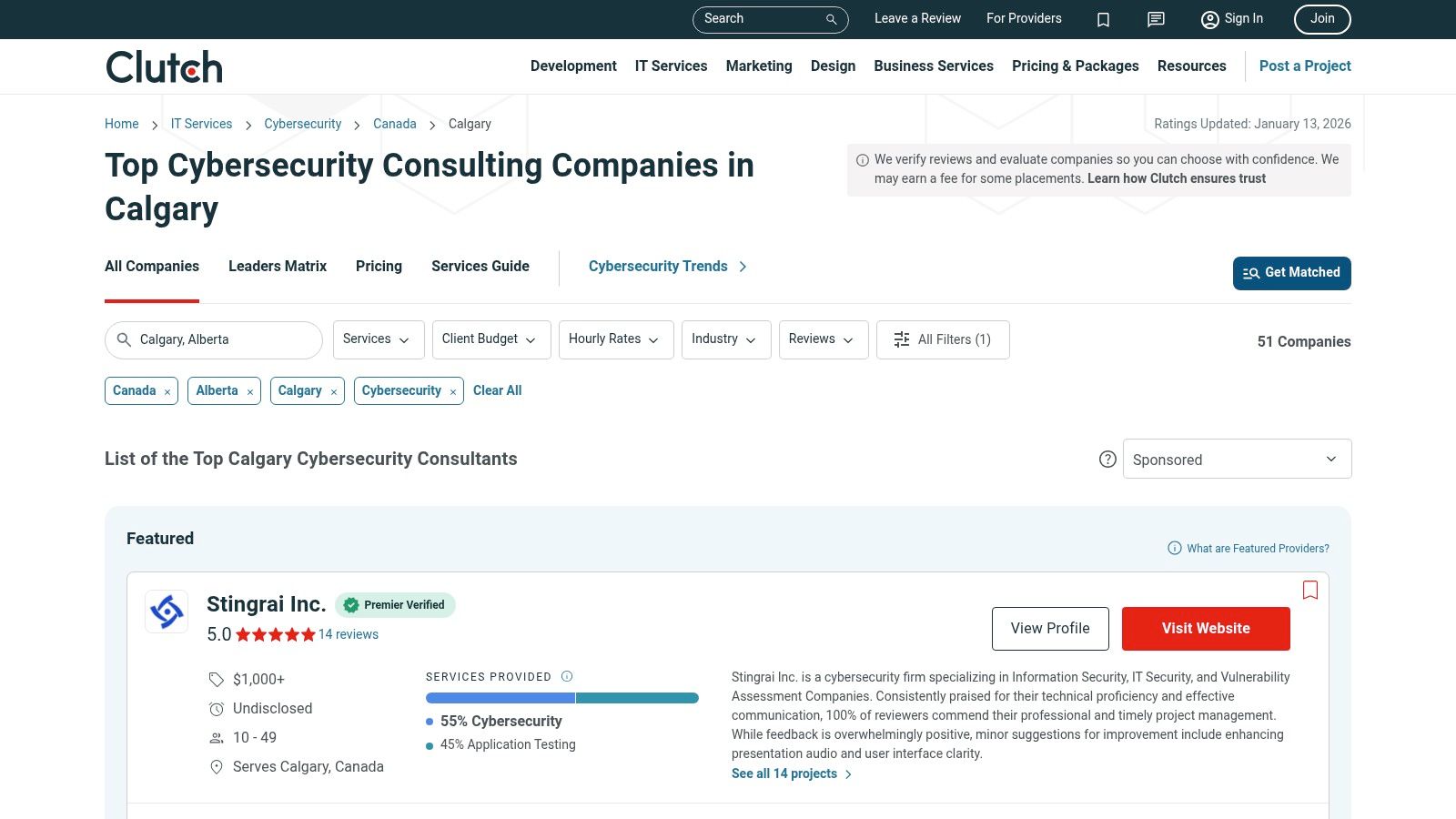Click the Clutch logo
Viewport: 1456px width, 819px height.
[163, 66]
